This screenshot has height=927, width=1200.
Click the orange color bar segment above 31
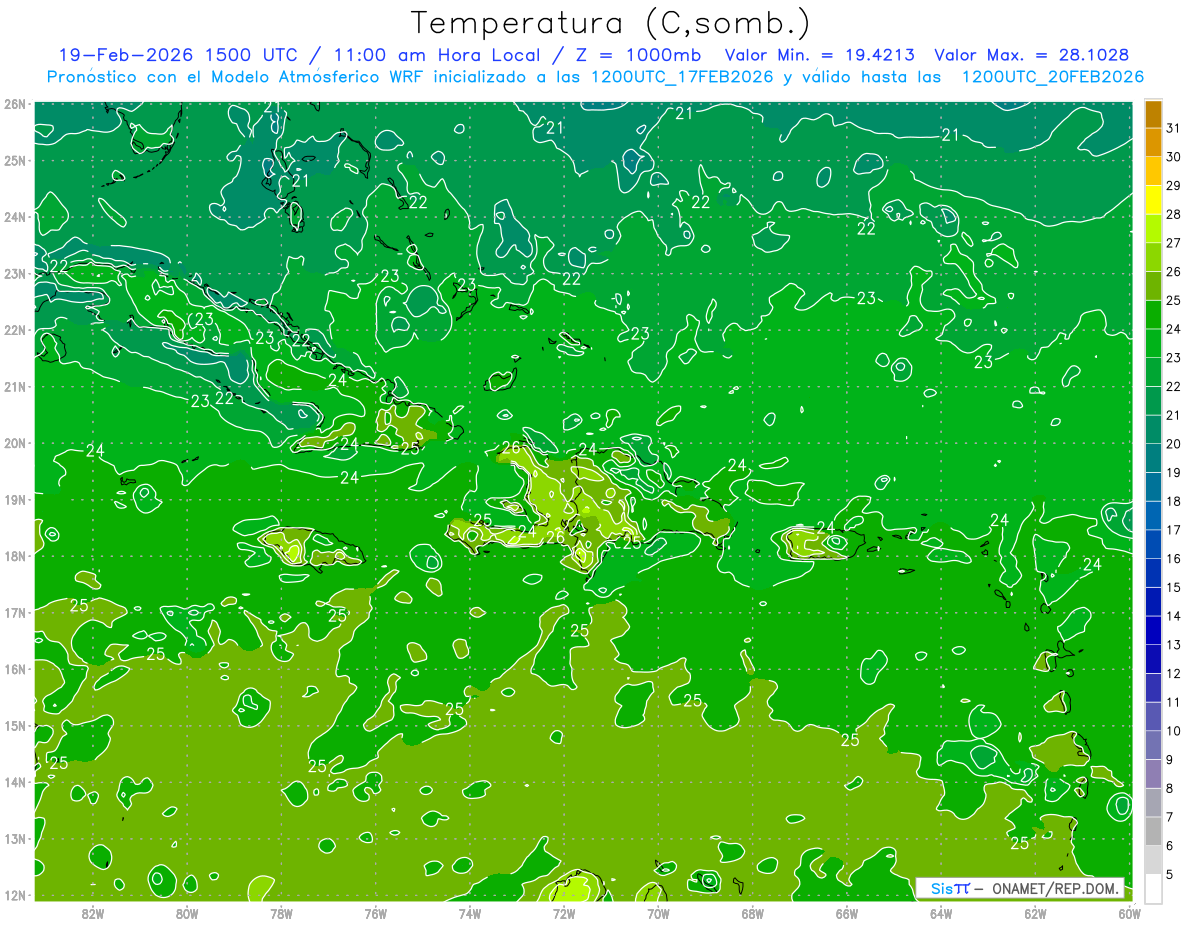pyautogui.click(x=1153, y=113)
